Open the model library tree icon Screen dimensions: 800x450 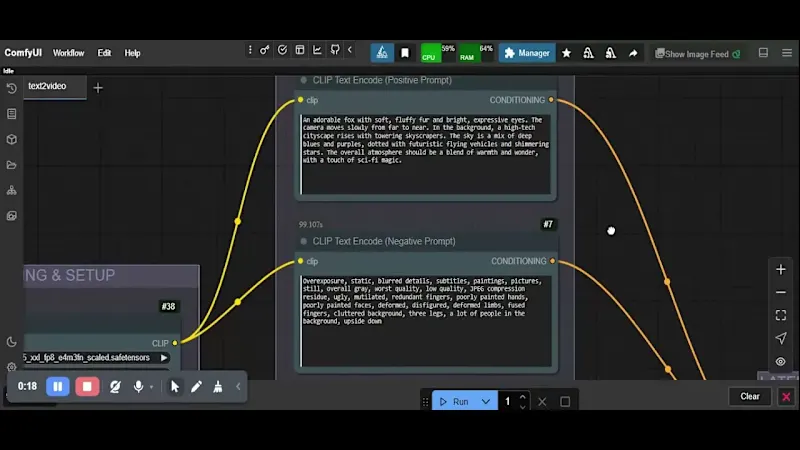tap(11, 190)
